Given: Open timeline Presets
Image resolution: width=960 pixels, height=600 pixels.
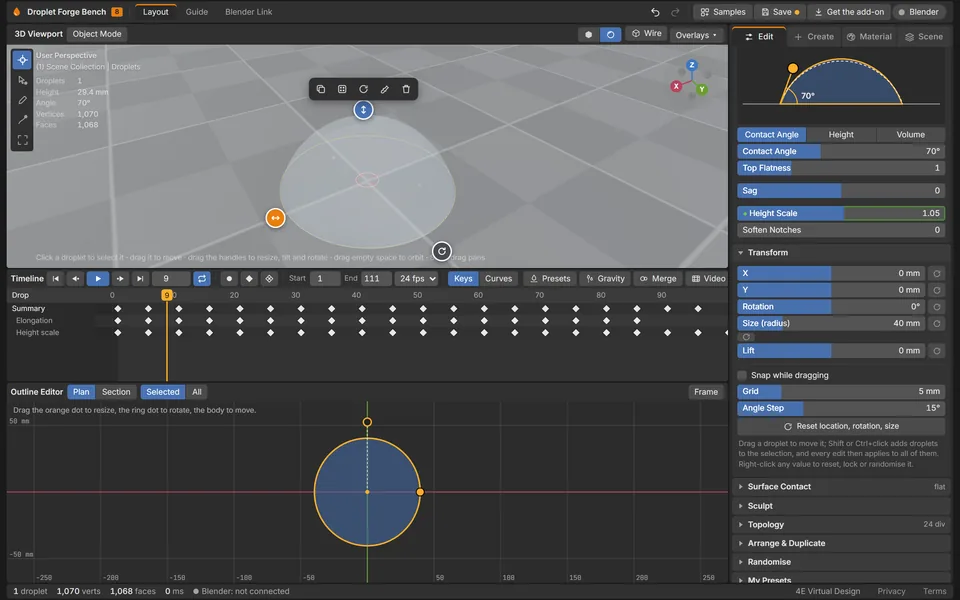Looking at the screenshot, I should pyautogui.click(x=550, y=279).
